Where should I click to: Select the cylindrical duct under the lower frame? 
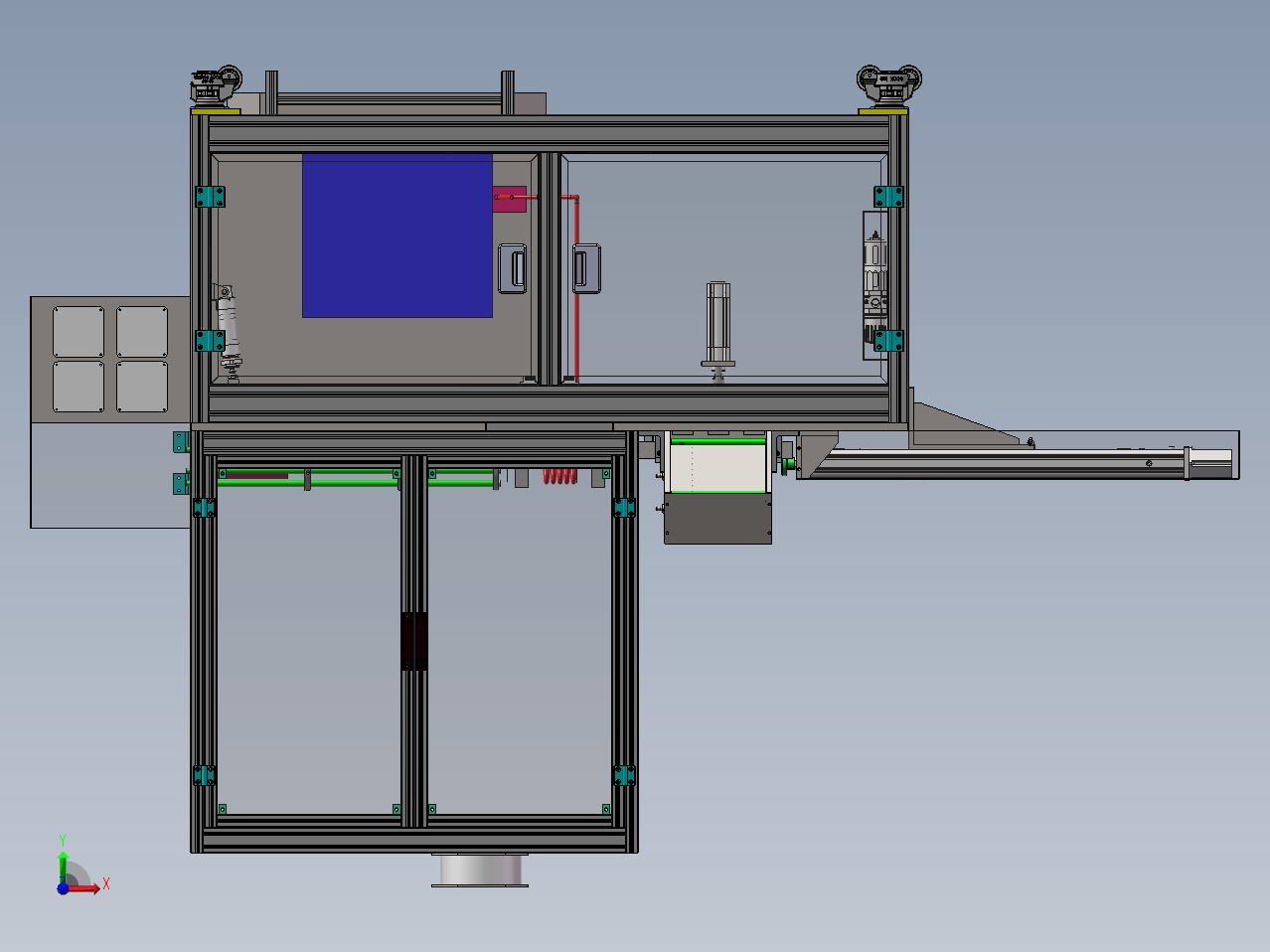480,870
